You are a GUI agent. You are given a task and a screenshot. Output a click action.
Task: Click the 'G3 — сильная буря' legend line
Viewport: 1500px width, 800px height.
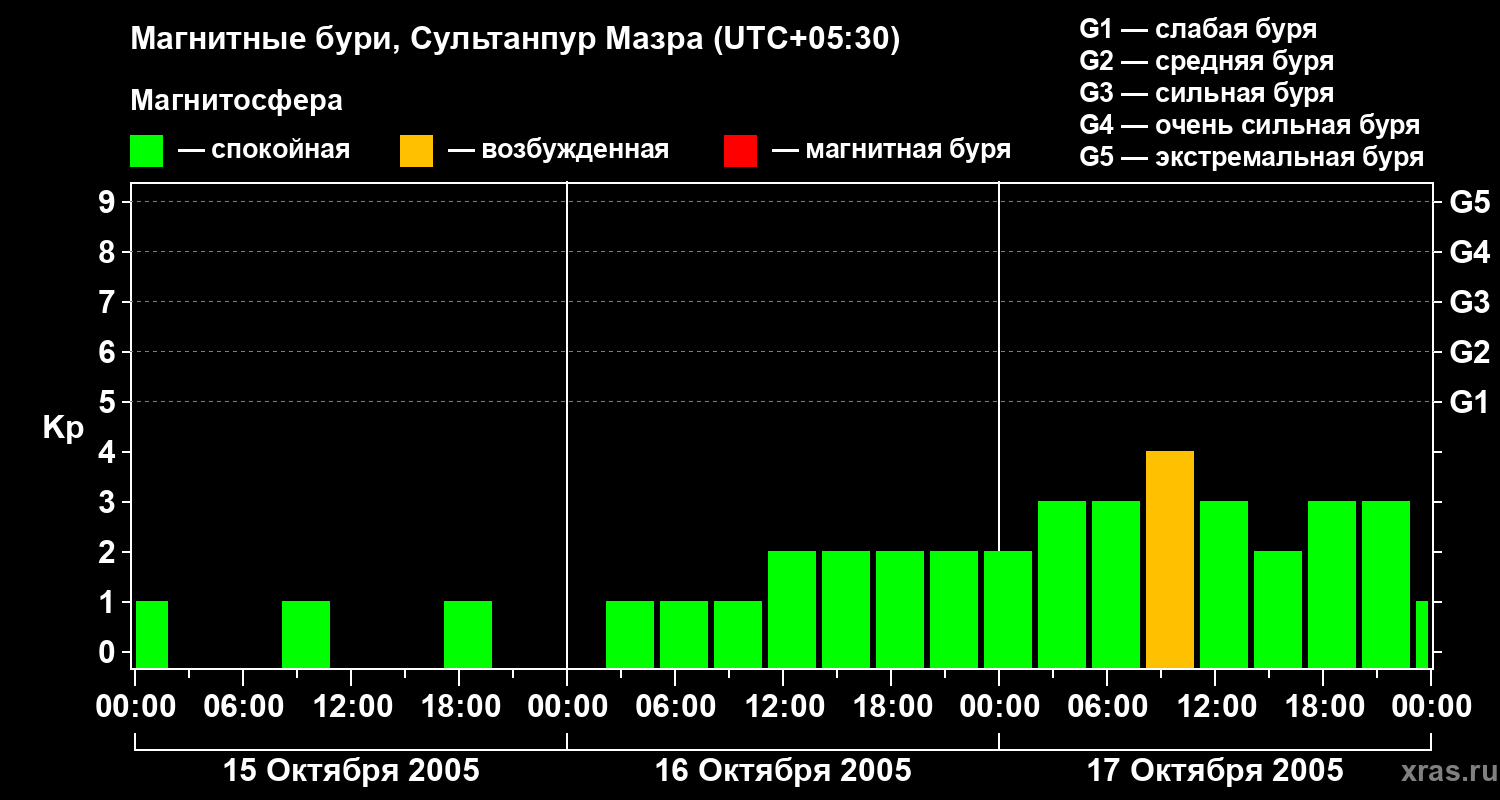(1207, 93)
